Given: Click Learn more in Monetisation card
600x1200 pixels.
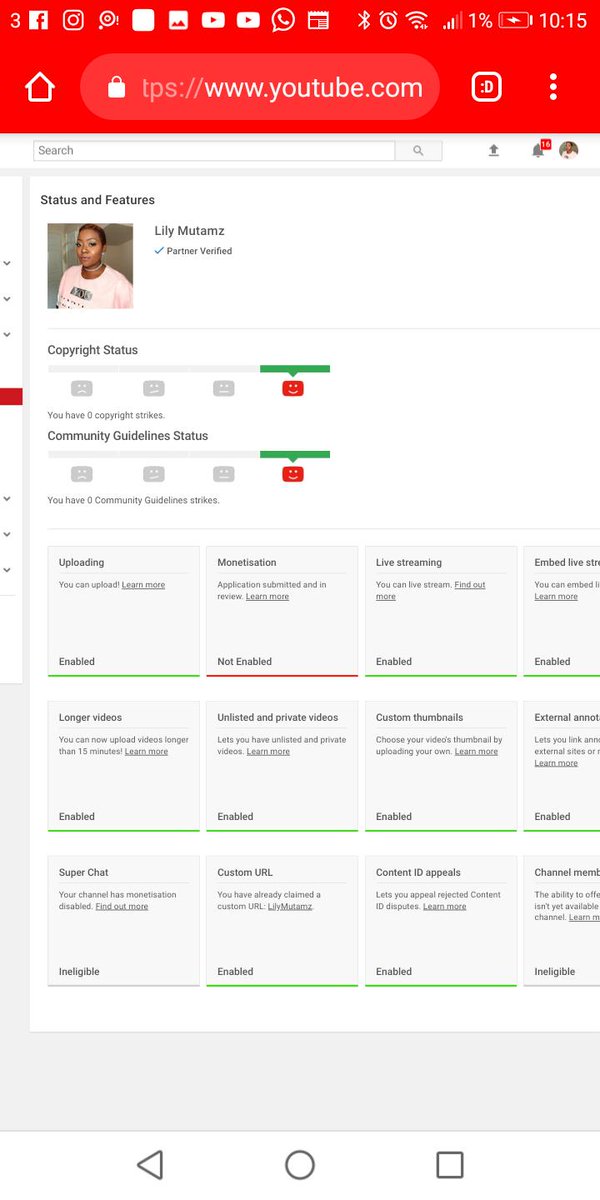Looking at the screenshot, I should [267, 597].
